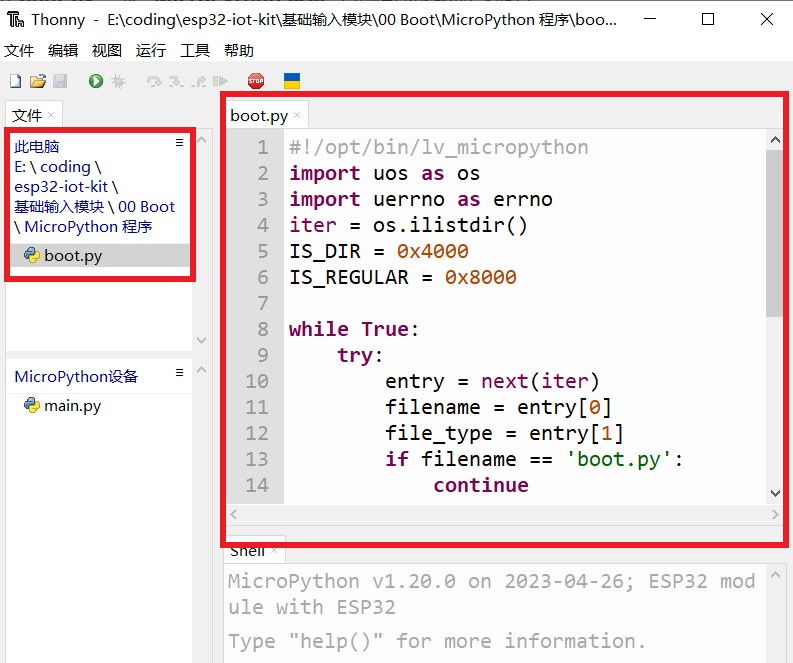
Task: Open the 工具 menu
Action: 195,51
